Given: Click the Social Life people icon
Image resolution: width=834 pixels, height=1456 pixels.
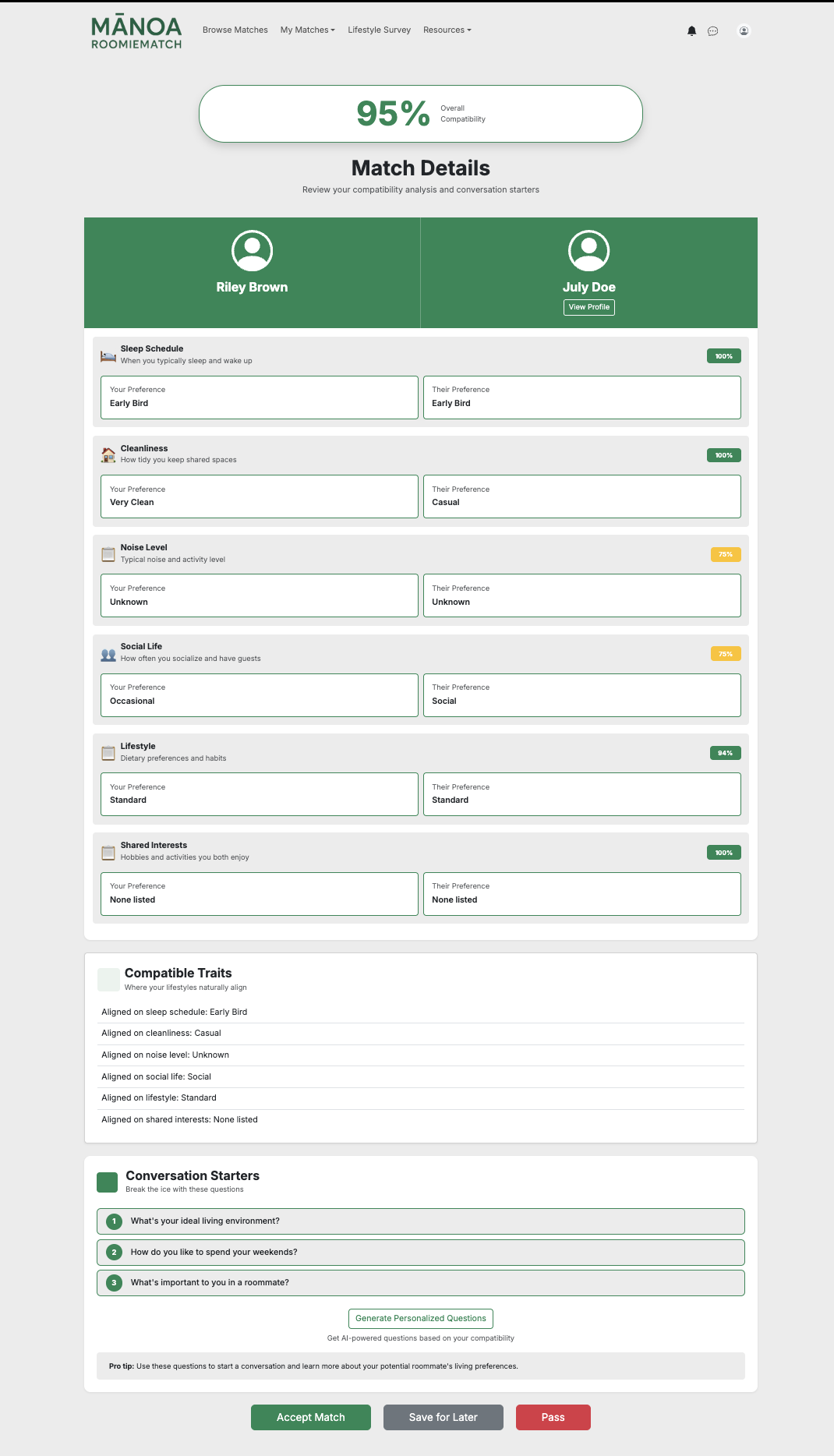Looking at the screenshot, I should click(x=108, y=654).
